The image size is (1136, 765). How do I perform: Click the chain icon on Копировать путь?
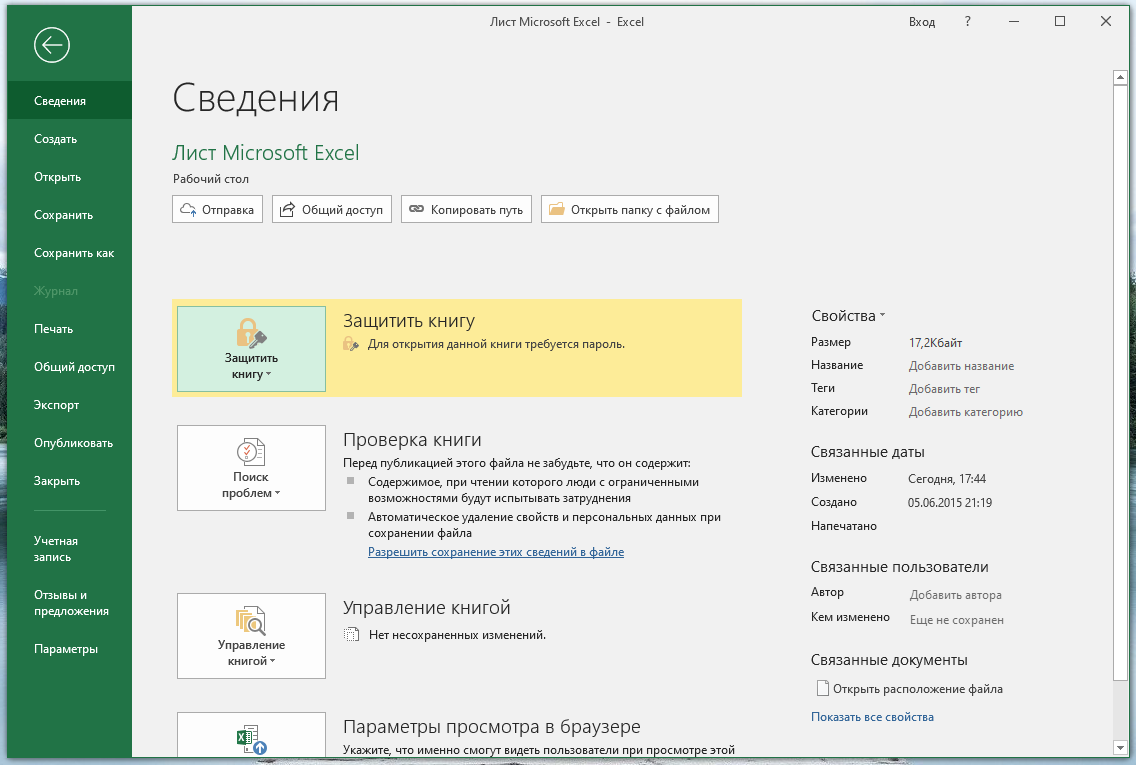pos(417,209)
